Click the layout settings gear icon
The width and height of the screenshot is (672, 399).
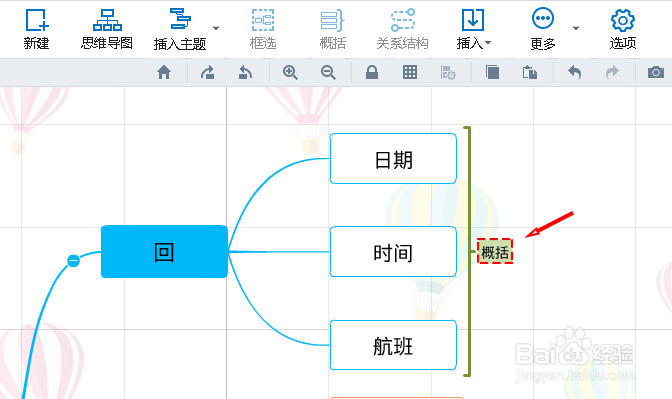coord(448,73)
